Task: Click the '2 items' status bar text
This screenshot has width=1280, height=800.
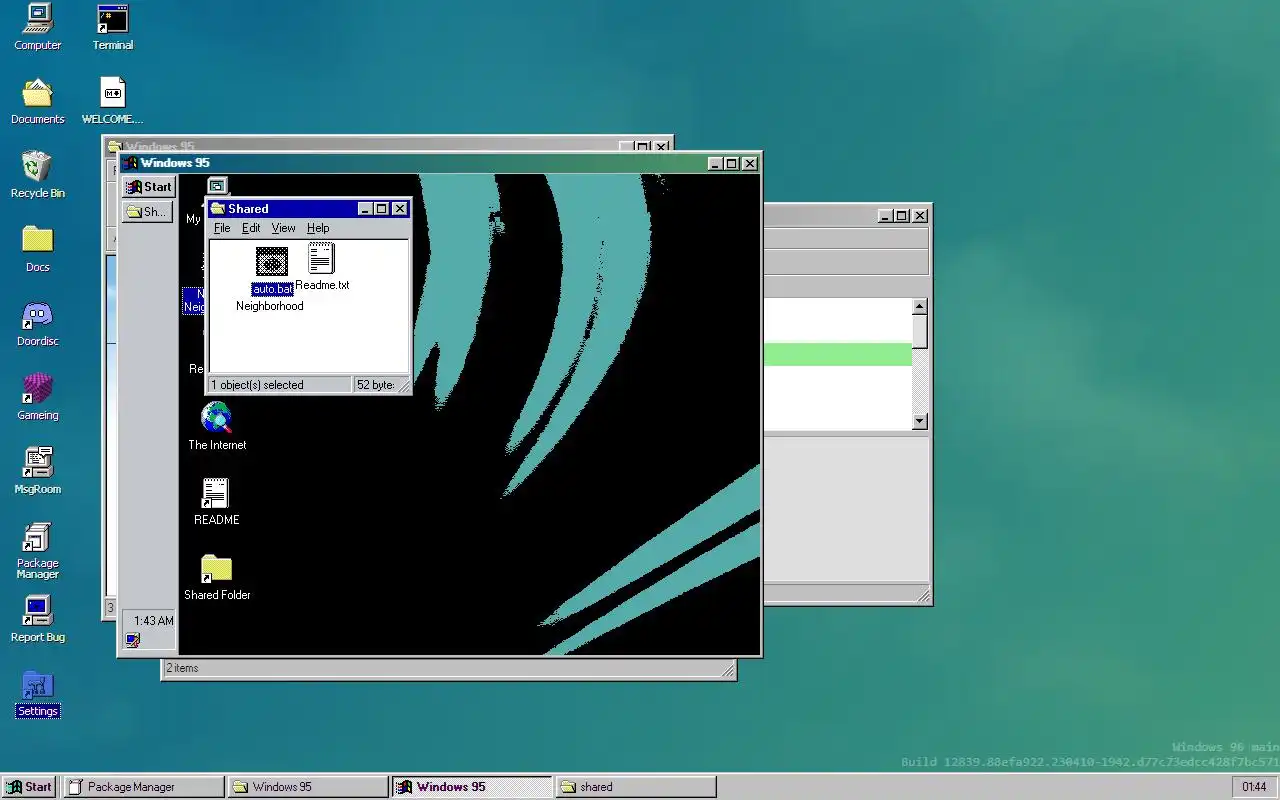Action: pos(182,668)
